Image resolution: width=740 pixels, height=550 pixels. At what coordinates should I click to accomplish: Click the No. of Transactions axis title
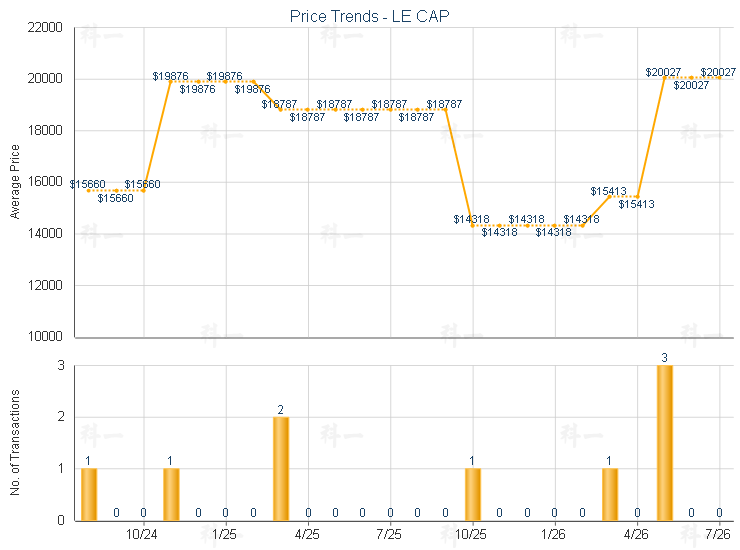[x=15, y=442]
